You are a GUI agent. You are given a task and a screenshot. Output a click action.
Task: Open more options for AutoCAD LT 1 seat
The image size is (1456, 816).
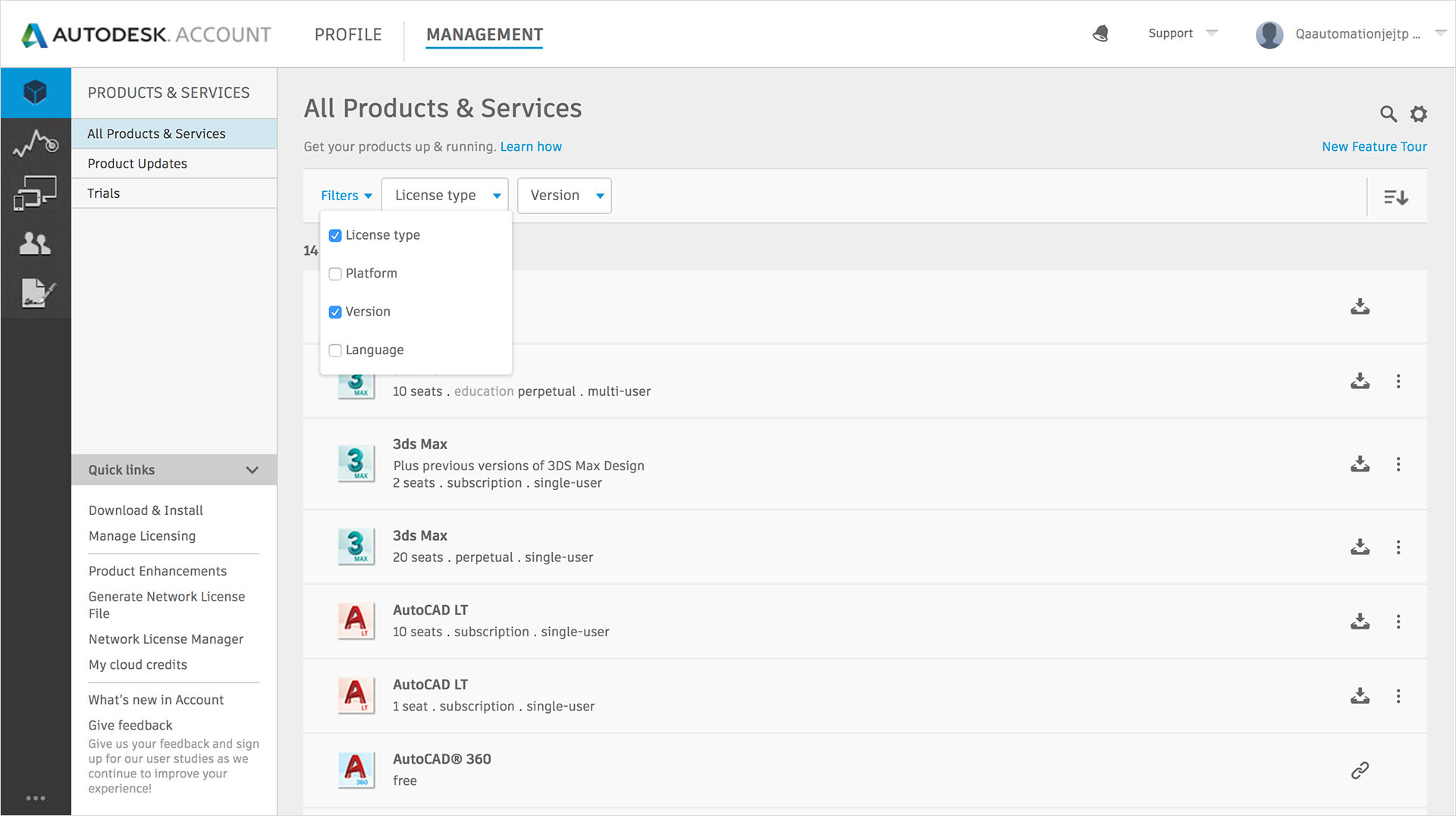point(1398,695)
